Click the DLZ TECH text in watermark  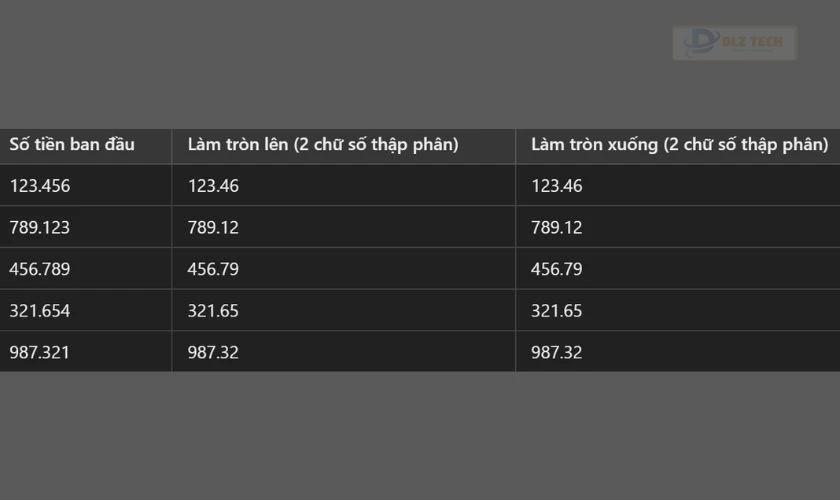tap(752, 41)
